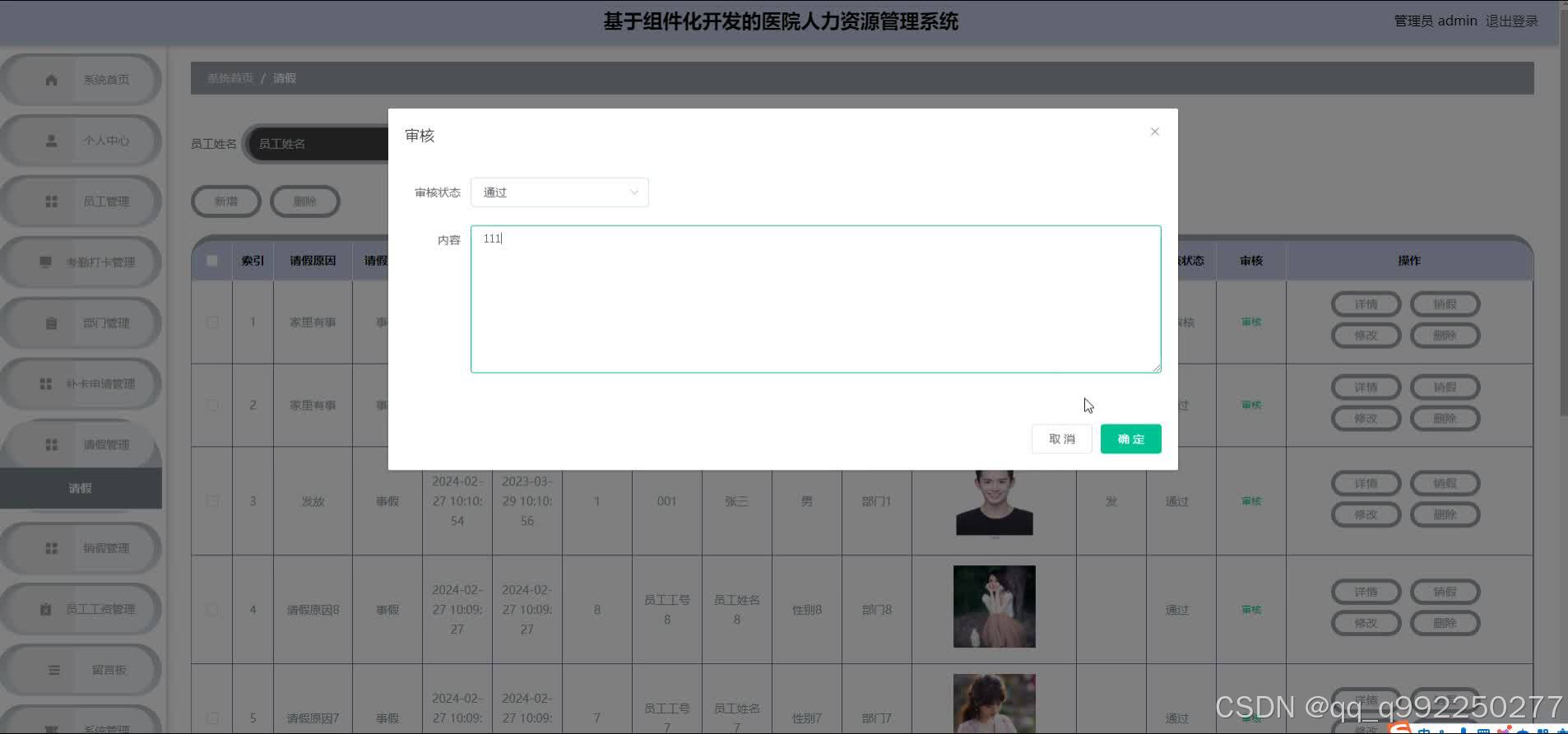The image size is (1568, 734).
Task: Click the clipboard icon beside 部门管理
Action: 51,323
